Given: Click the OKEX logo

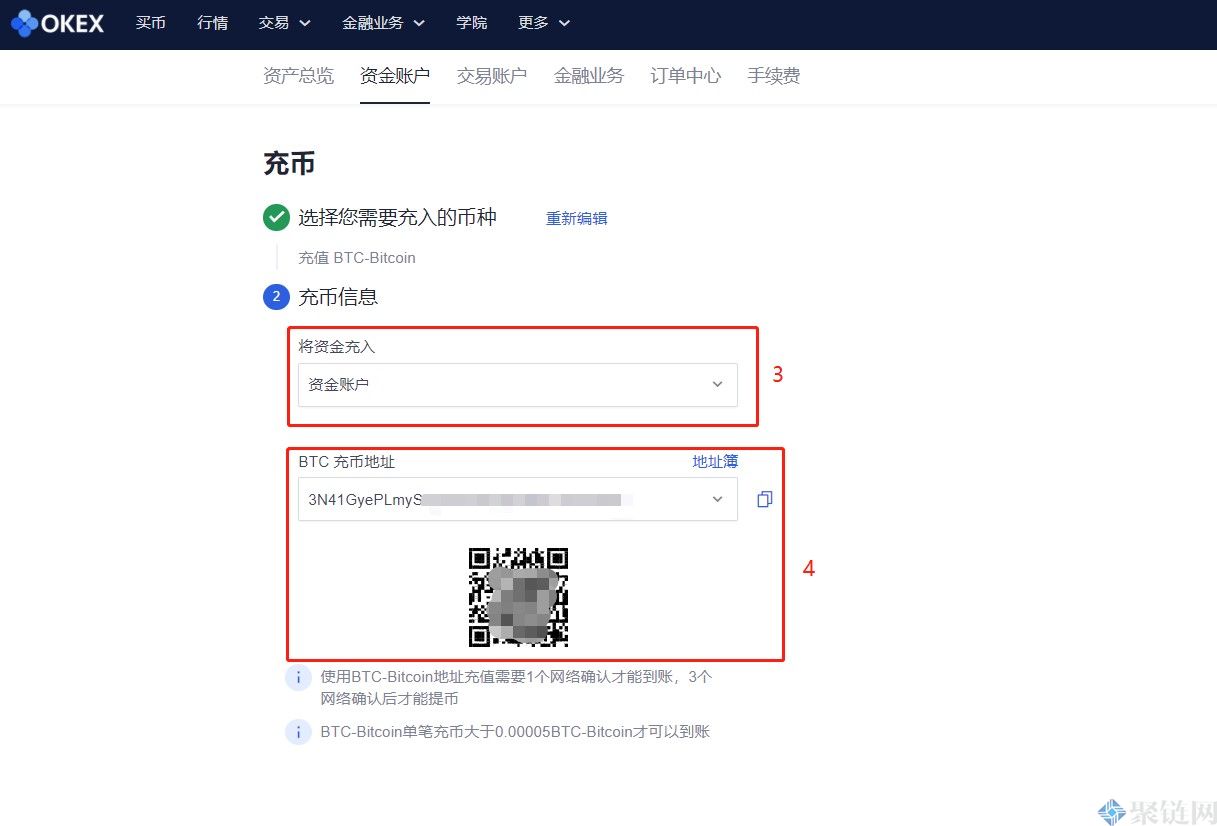Looking at the screenshot, I should [x=57, y=23].
